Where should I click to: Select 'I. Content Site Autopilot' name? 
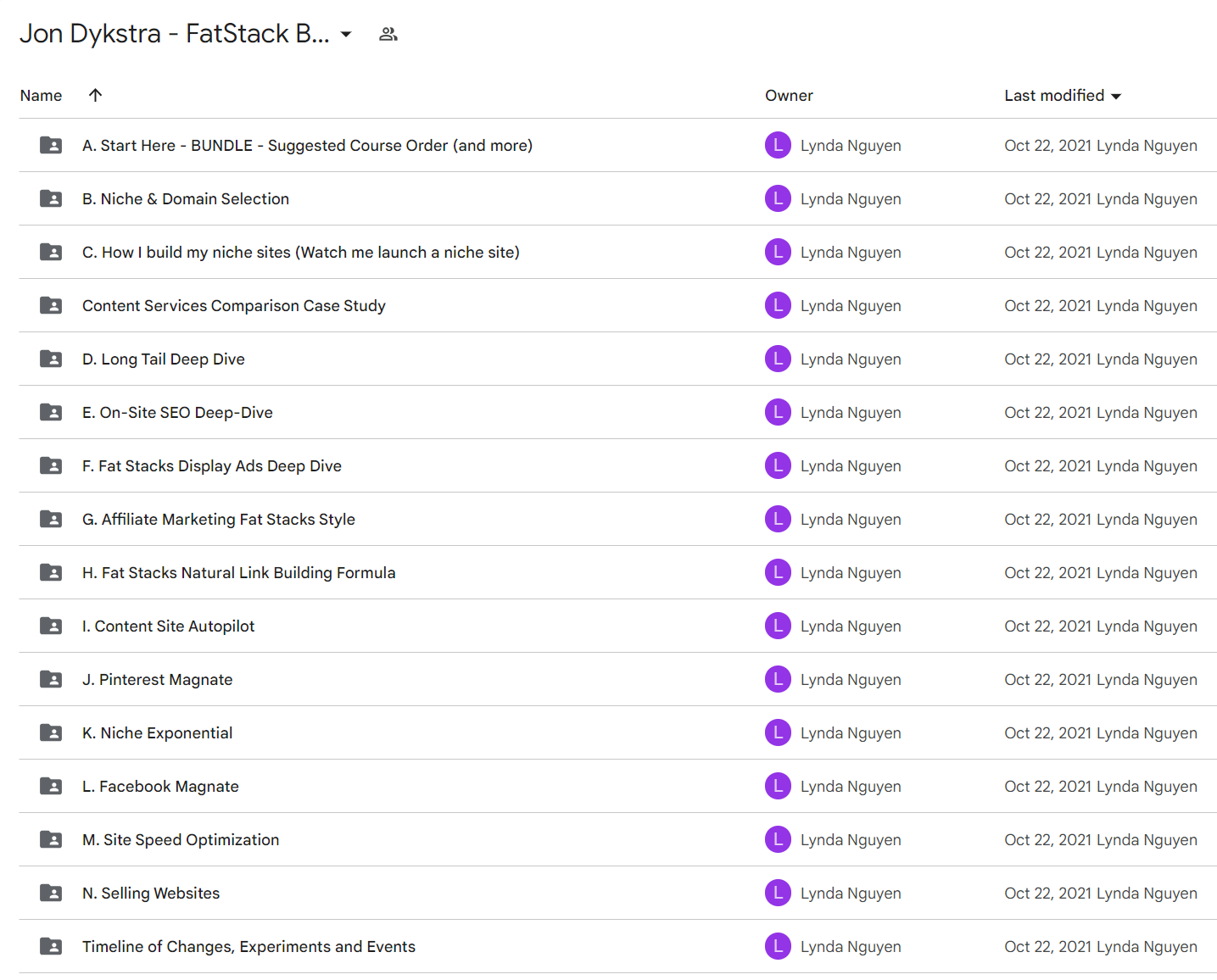click(x=168, y=626)
